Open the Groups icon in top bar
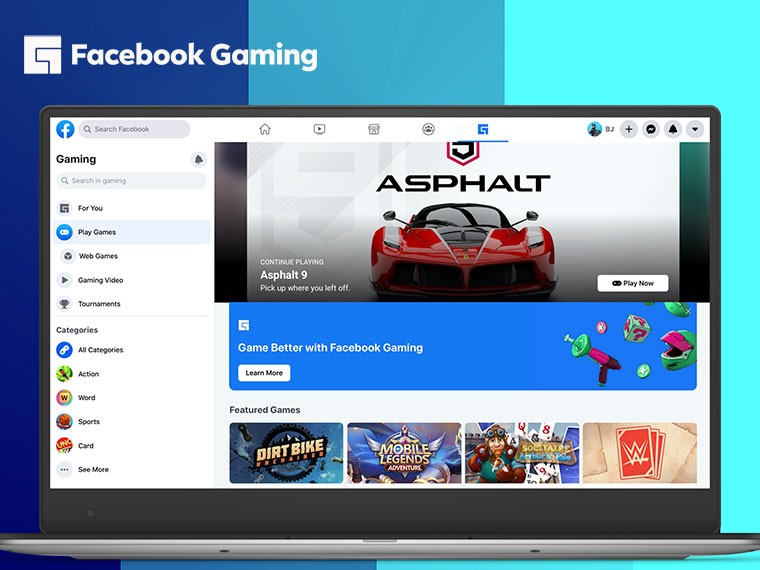The width and height of the screenshot is (760, 570). [x=428, y=129]
